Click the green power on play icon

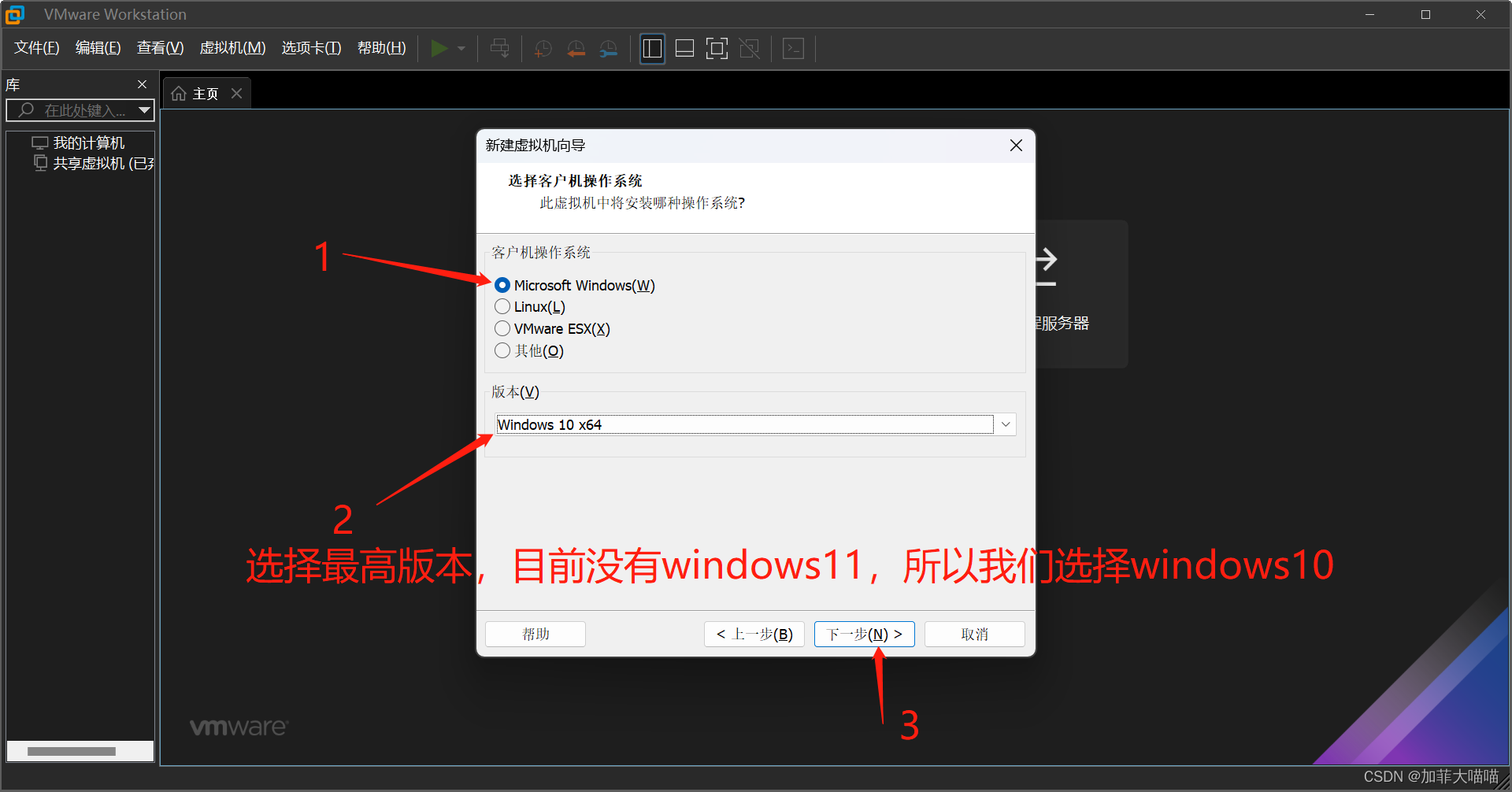[439, 49]
